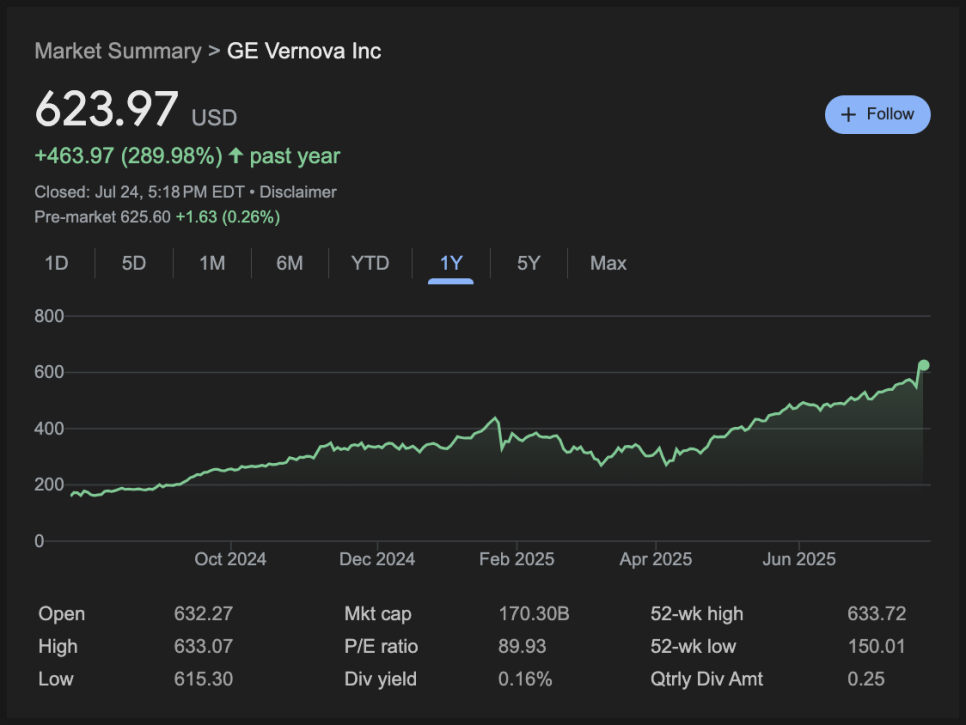This screenshot has height=725, width=966.
Task: Click the Qtrly Div Amt value 0.25
Action: point(866,679)
